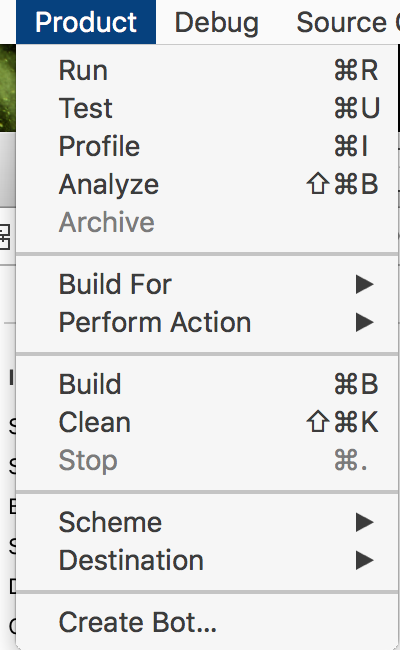This screenshot has height=650, width=400.
Task: Open the Source Control menu
Action: 347,22
